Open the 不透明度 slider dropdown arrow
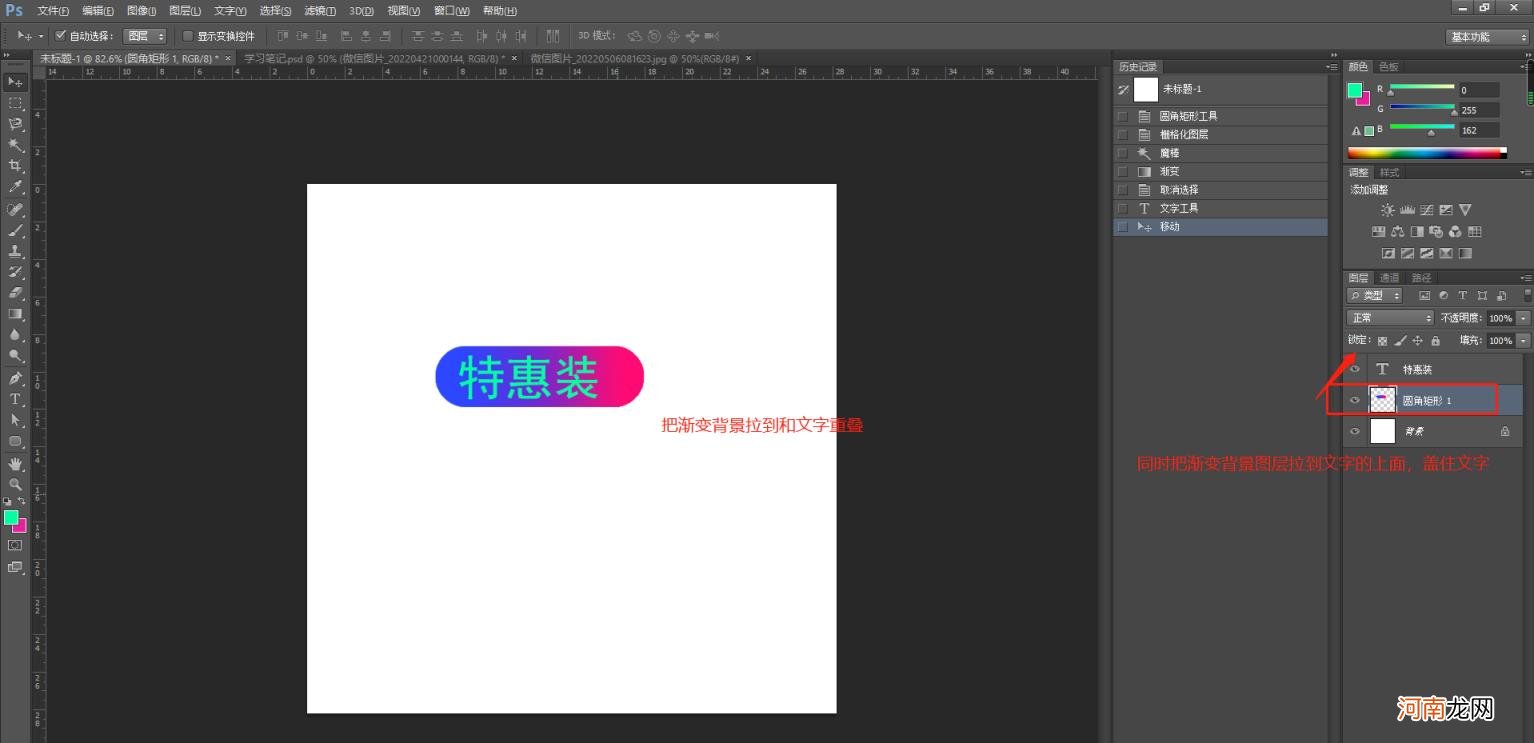Image resolution: width=1534 pixels, height=743 pixels. pos(1523,318)
